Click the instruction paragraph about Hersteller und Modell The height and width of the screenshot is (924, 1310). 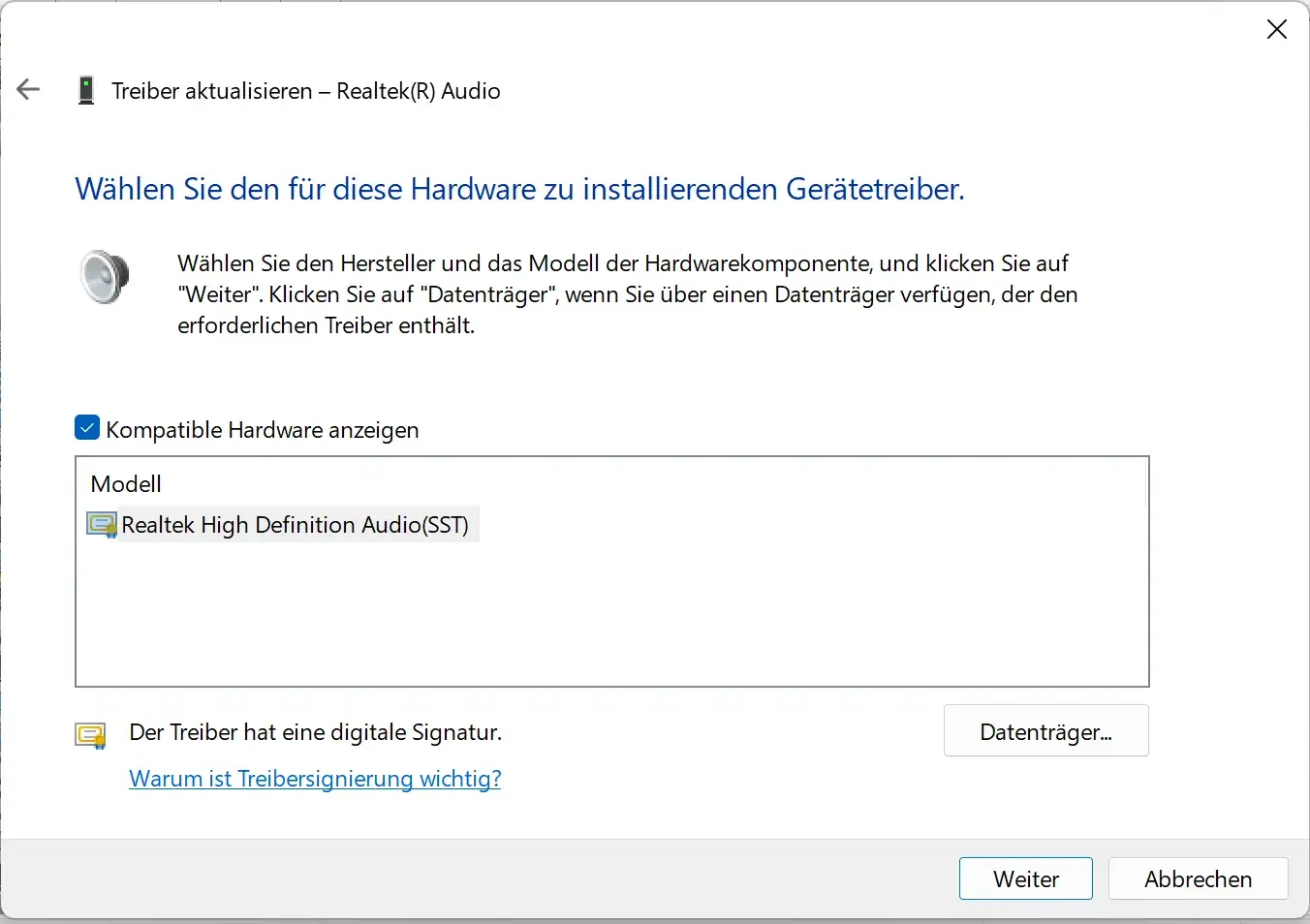(x=627, y=294)
